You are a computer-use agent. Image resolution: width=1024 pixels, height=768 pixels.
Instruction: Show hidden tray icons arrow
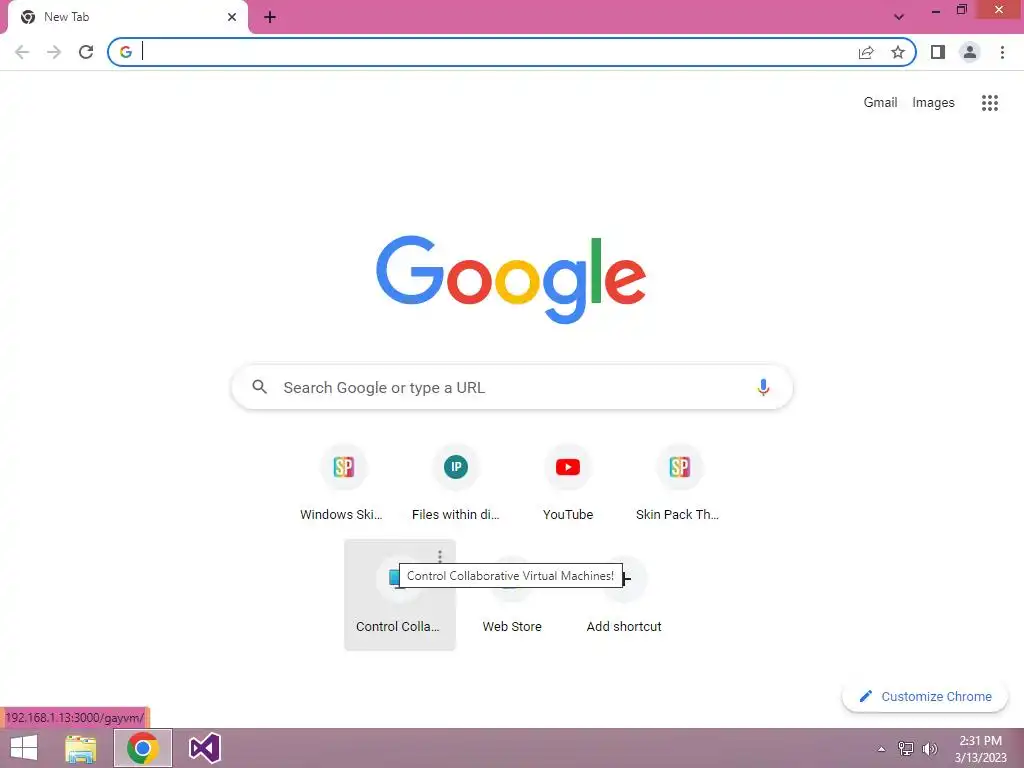pos(881,749)
